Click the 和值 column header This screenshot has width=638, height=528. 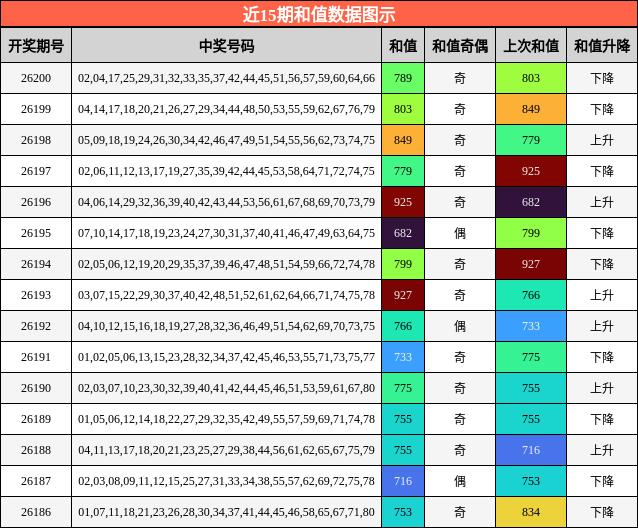pos(403,46)
